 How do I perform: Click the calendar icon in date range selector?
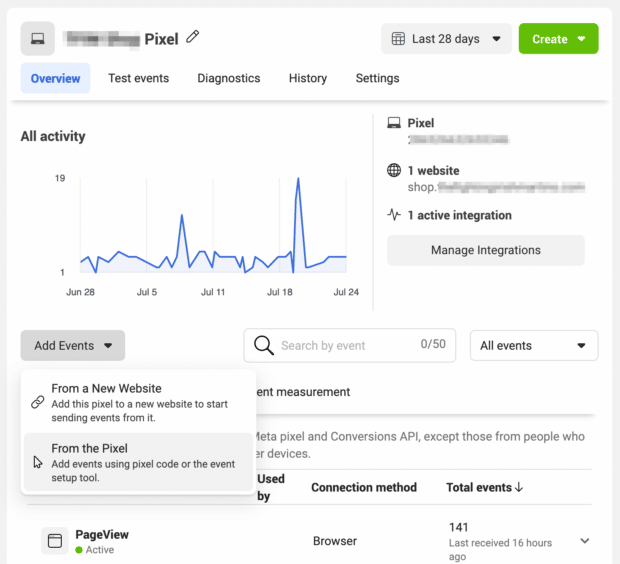pyautogui.click(x=398, y=39)
